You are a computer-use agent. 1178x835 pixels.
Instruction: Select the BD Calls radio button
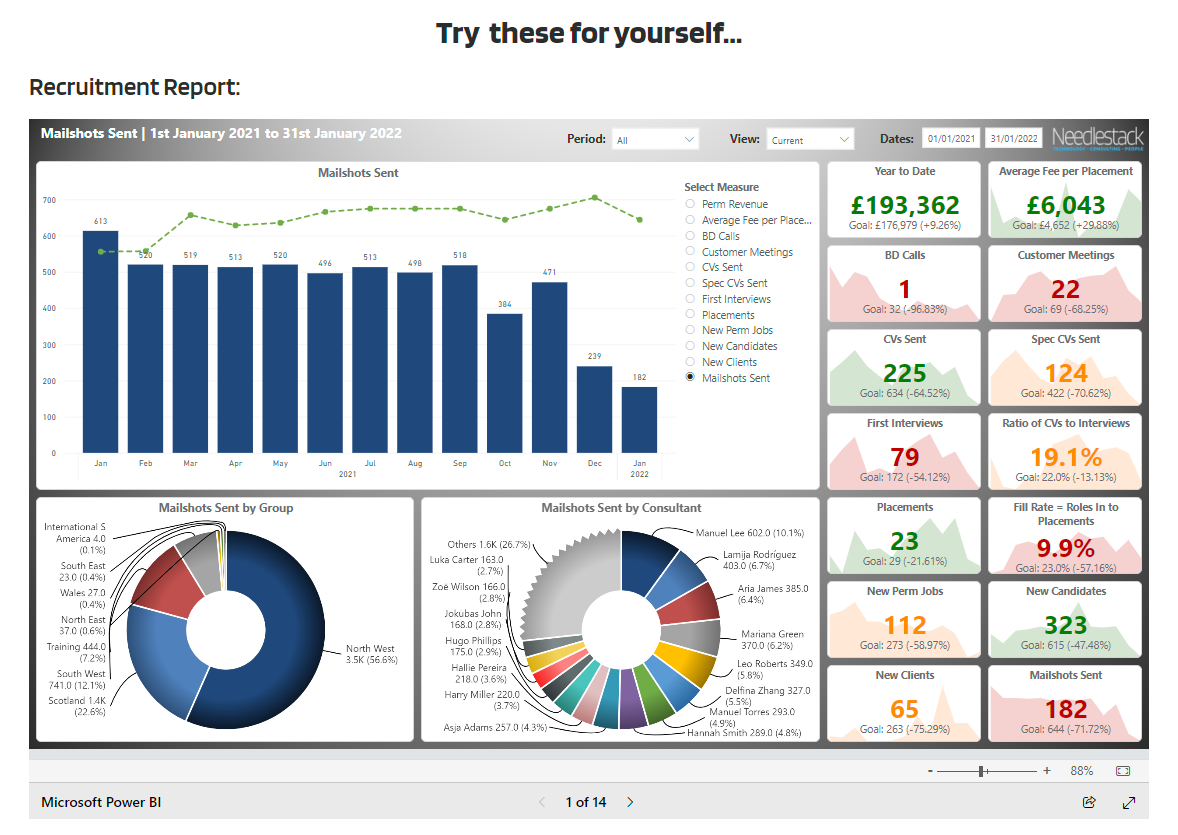point(690,236)
